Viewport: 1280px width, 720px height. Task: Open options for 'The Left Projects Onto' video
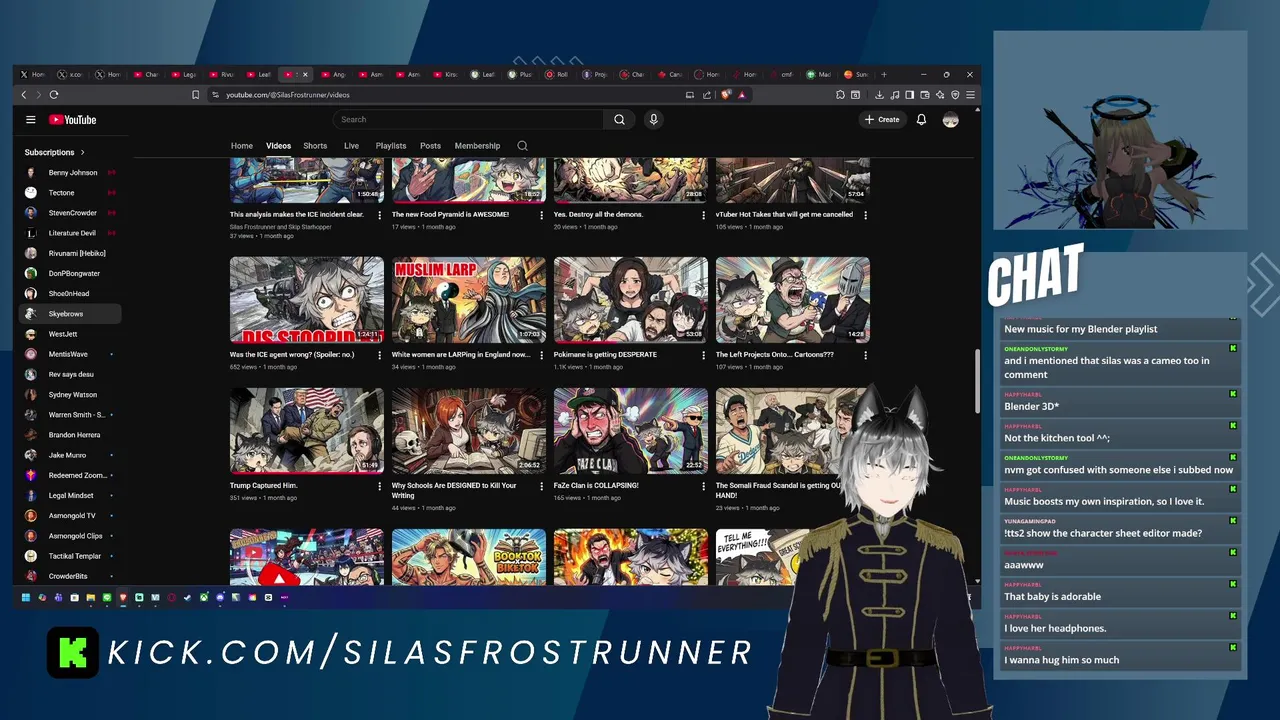pyautogui.click(x=865, y=355)
